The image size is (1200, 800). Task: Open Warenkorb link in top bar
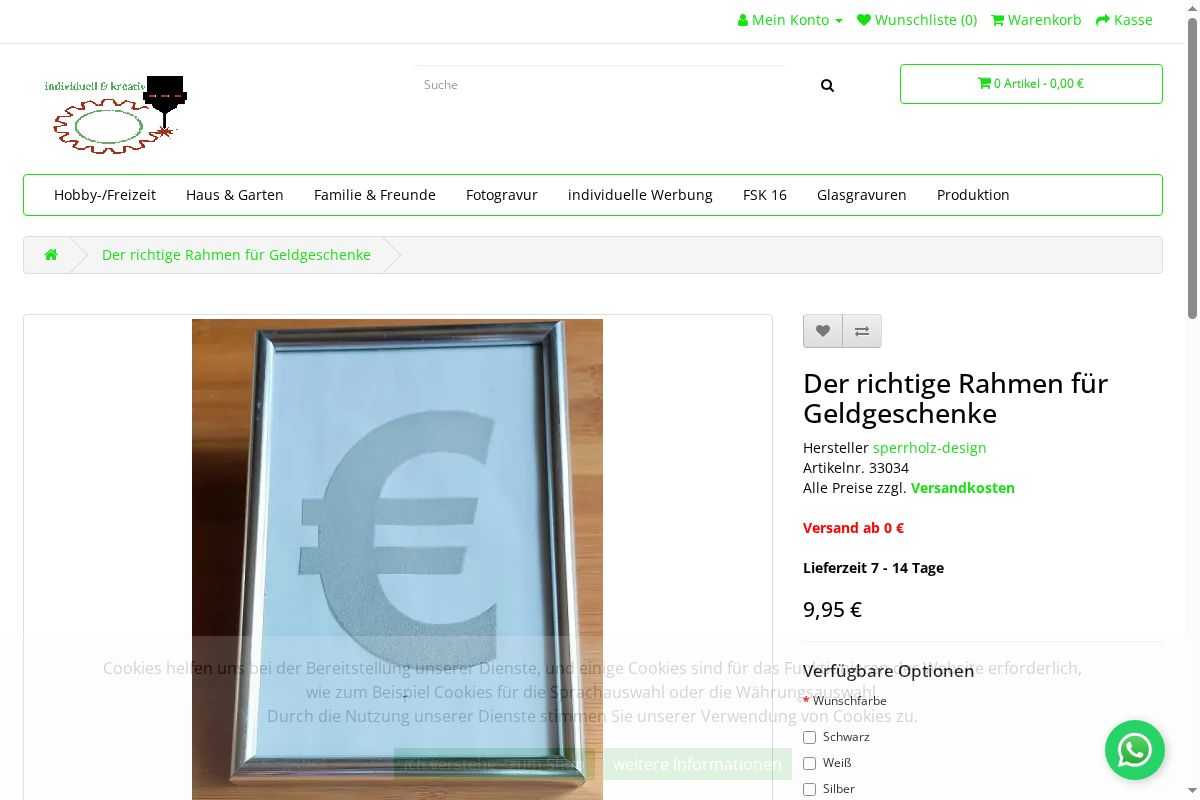pos(1036,20)
